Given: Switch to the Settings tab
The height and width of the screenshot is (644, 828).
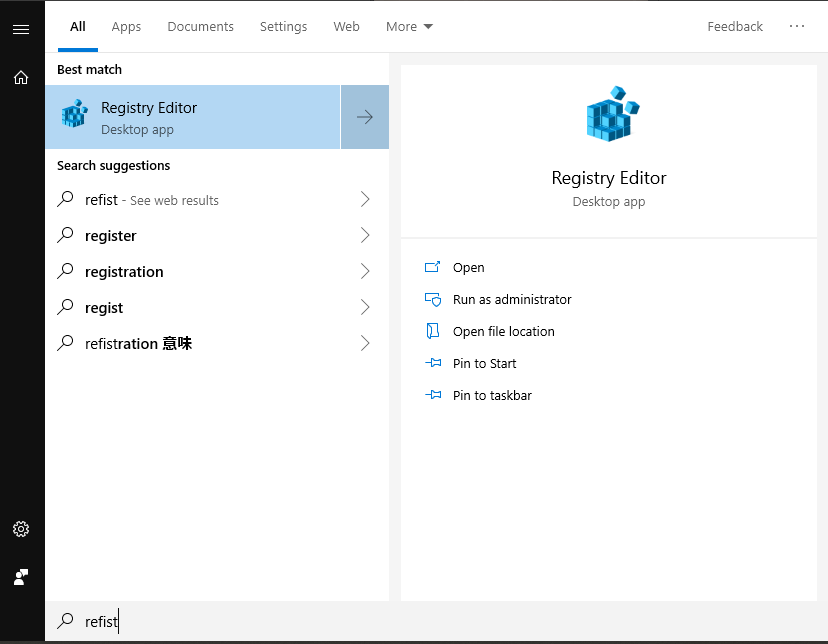Looking at the screenshot, I should coord(283,26).
